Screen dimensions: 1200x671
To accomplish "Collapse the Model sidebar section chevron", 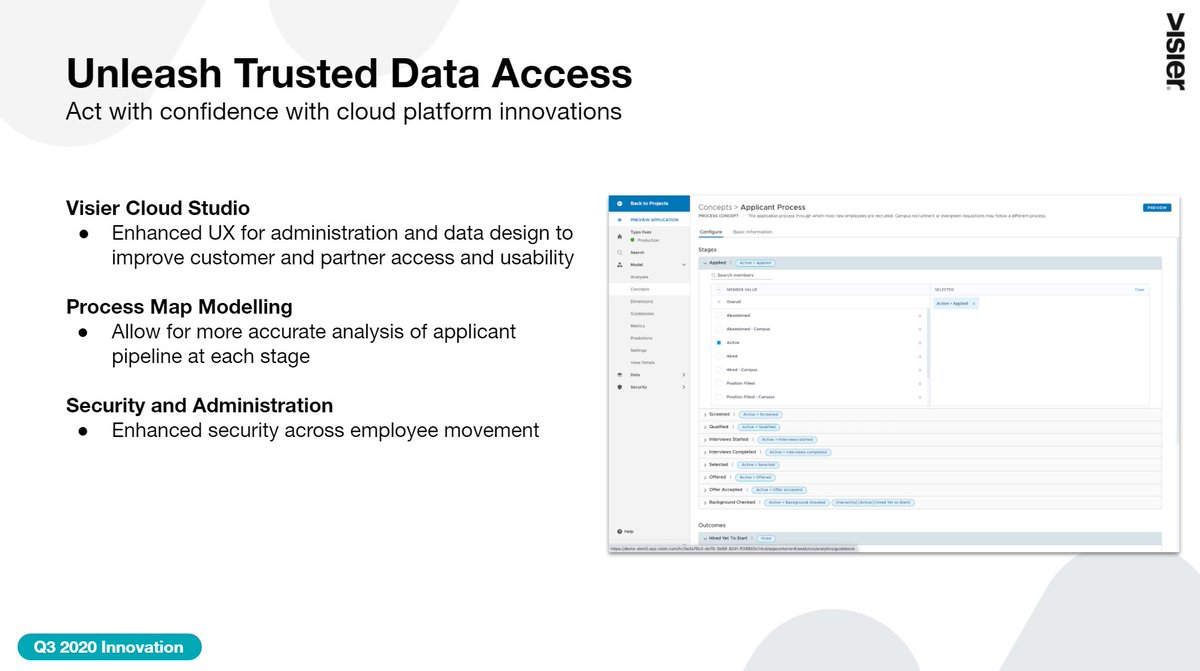I will 684,265.
